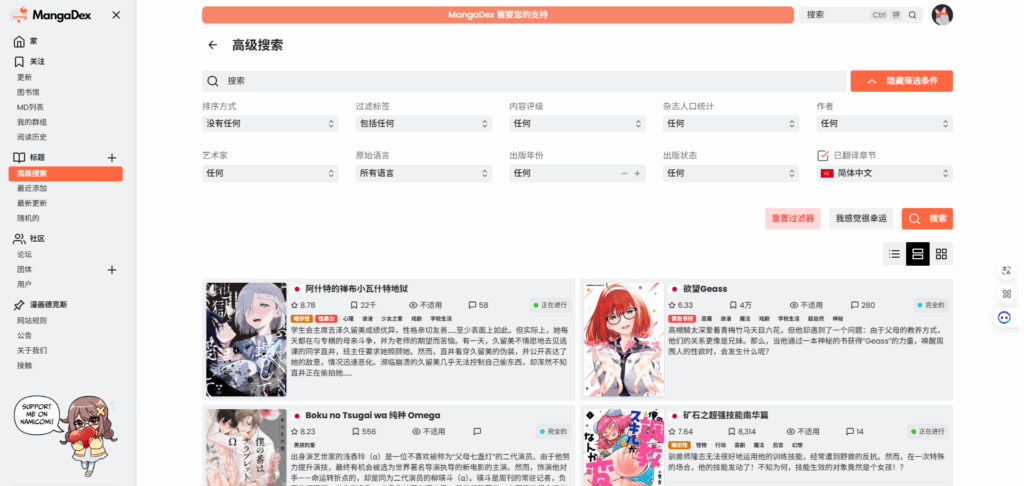Open 论坛 in sidebar

point(24,255)
